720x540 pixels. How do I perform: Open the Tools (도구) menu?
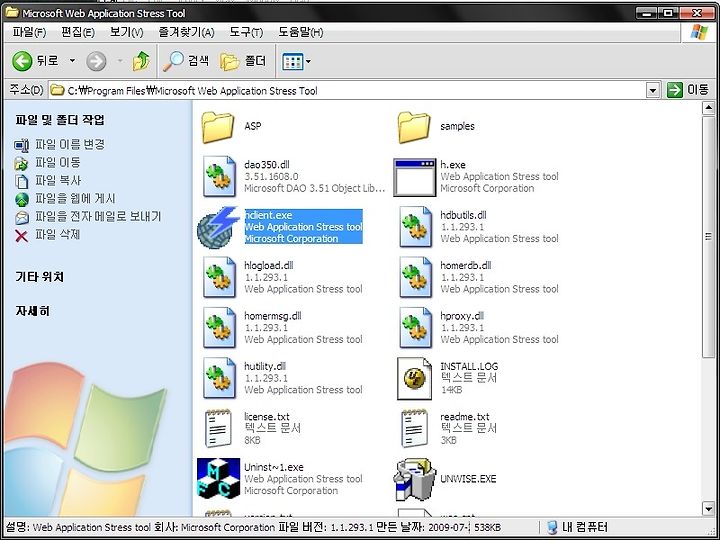(x=246, y=32)
